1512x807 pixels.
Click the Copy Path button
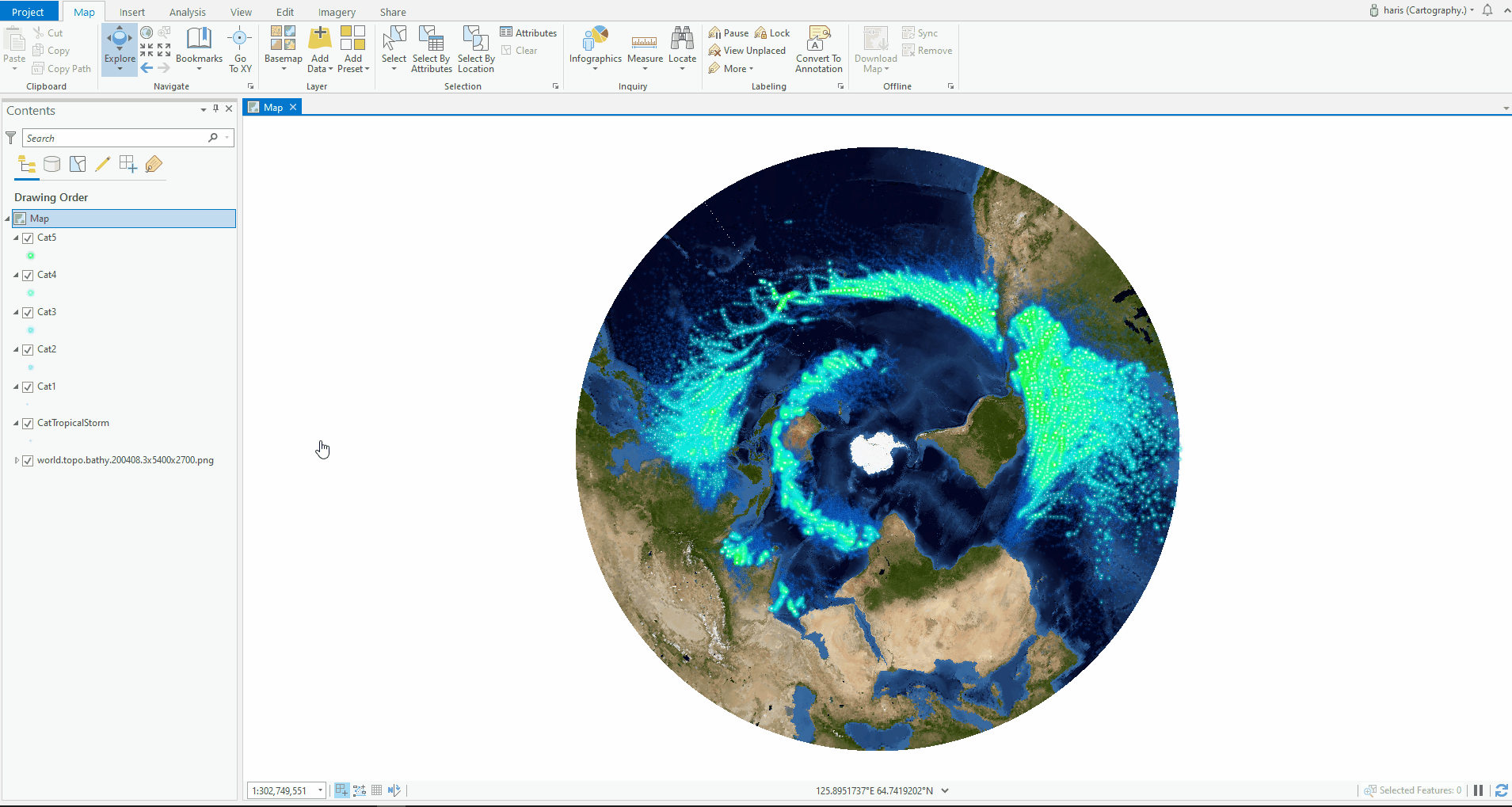coord(61,68)
